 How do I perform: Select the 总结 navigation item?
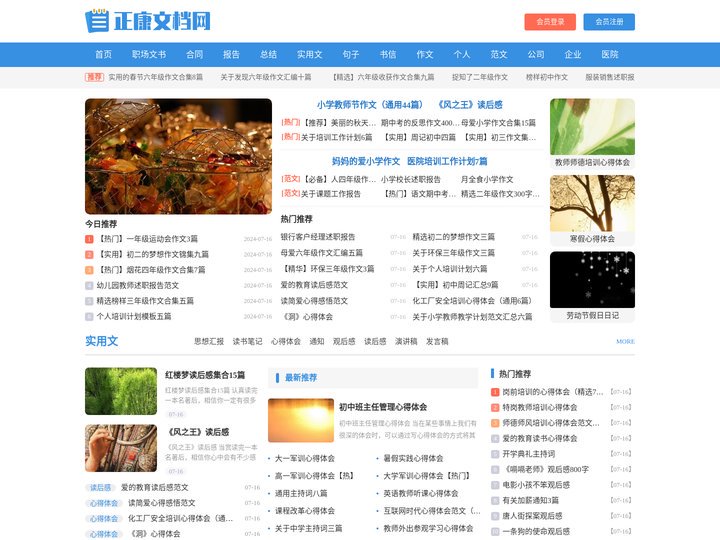point(268,54)
